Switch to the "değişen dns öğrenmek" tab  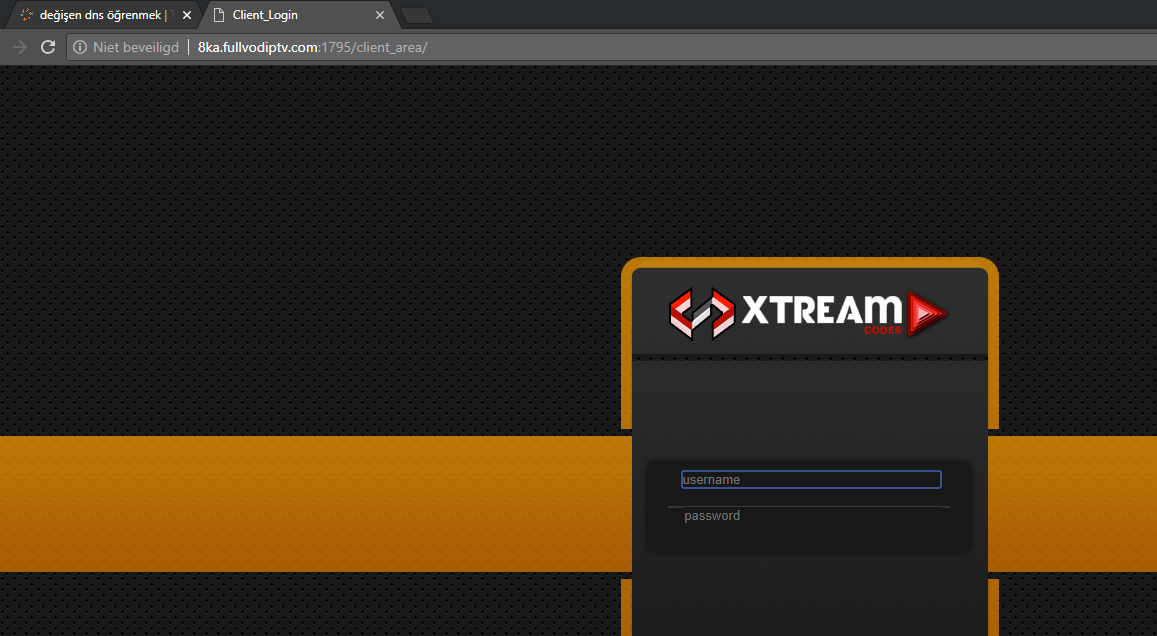(x=103, y=15)
